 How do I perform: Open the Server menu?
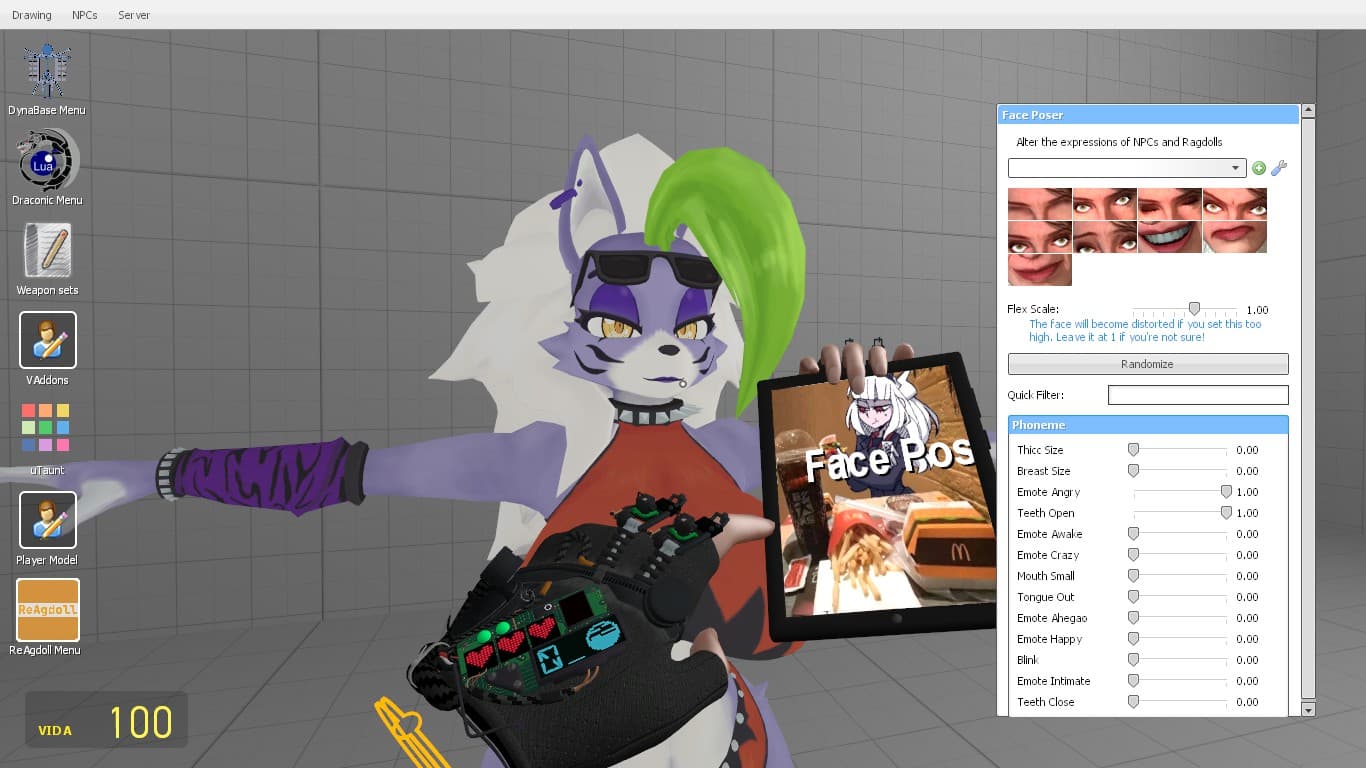tap(134, 15)
